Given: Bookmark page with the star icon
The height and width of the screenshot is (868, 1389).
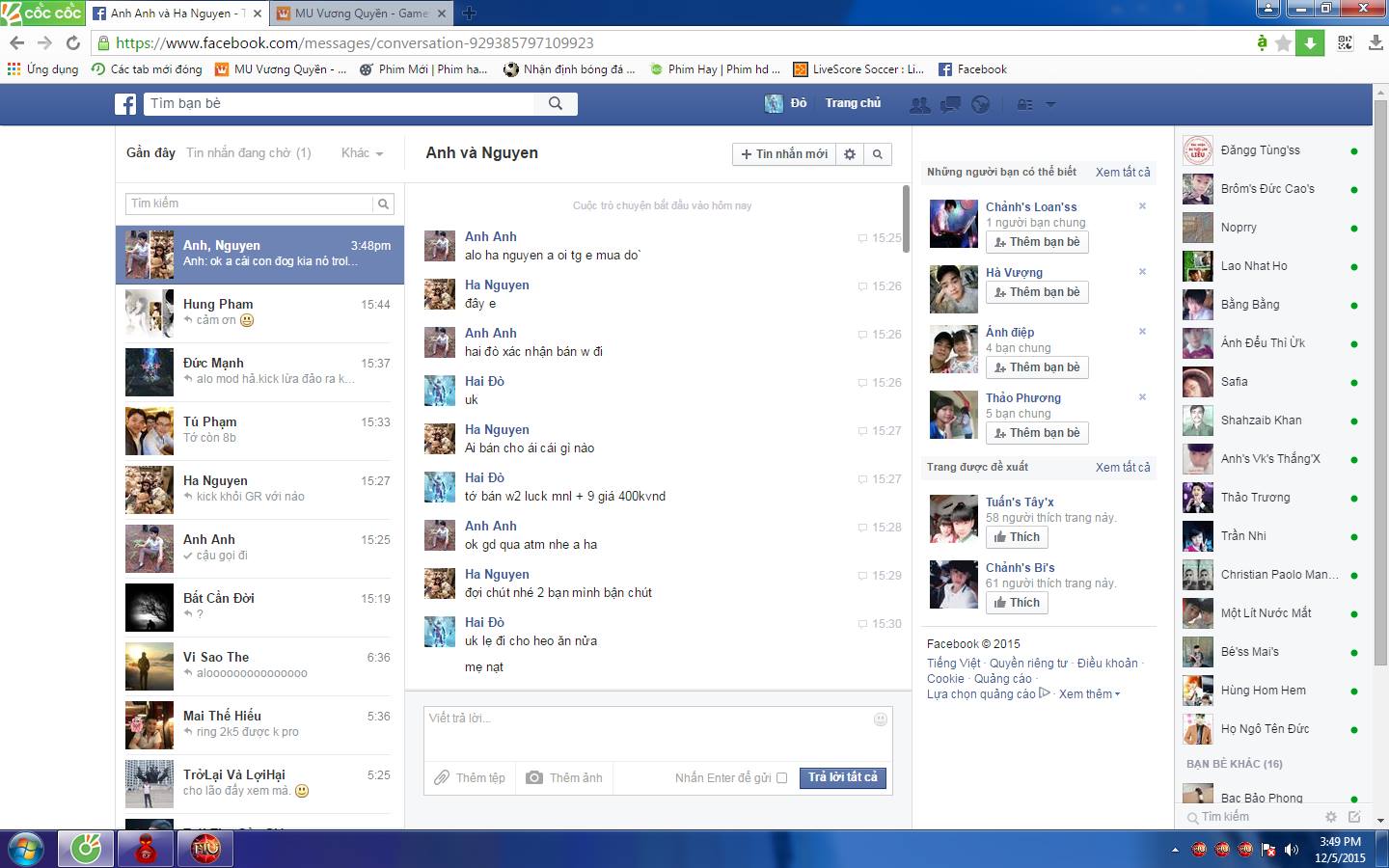Looking at the screenshot, I should [1283, 43].
